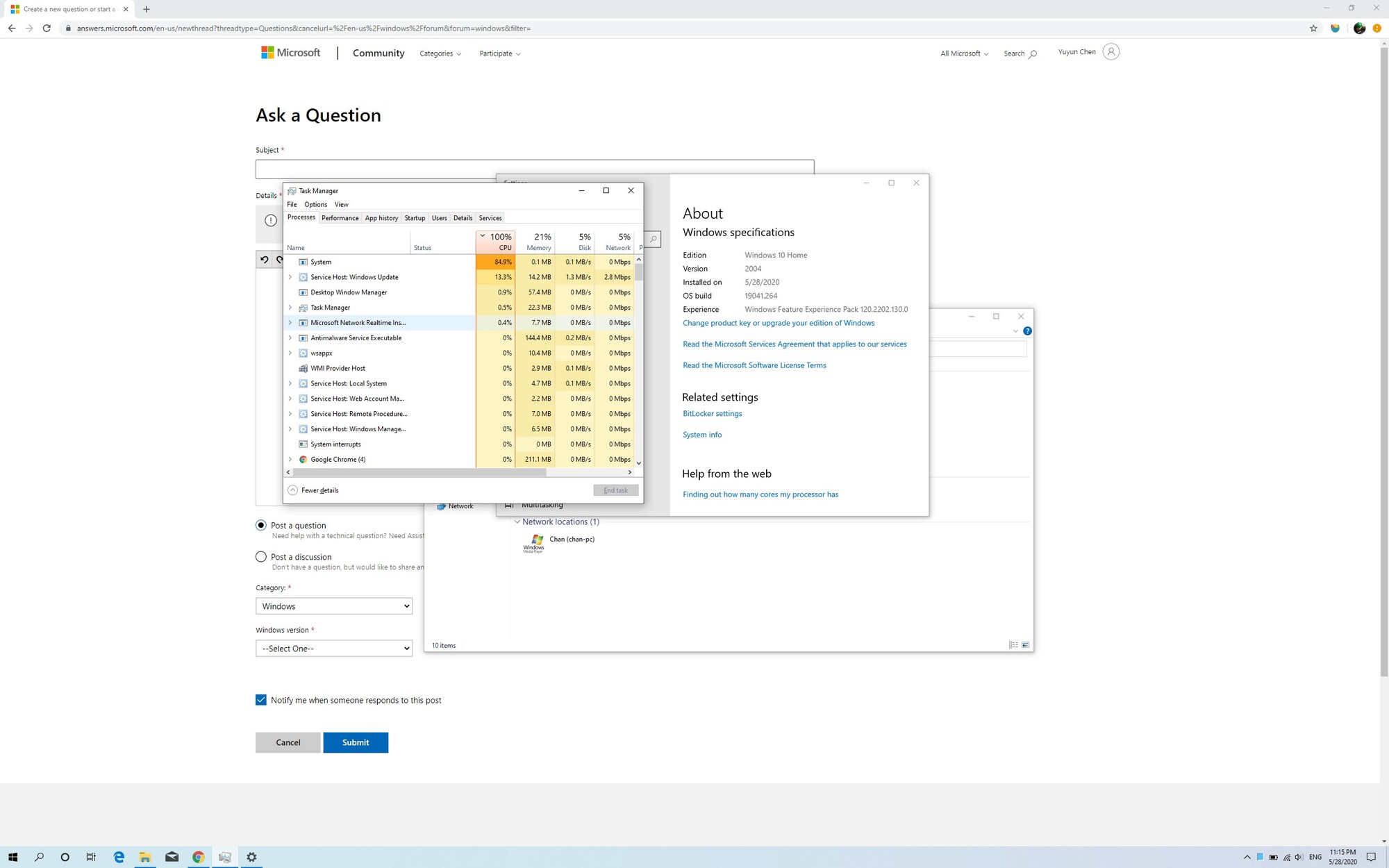Image resolution: width=1389 pixels, height=868 pixels.
Task: Uncheck Notify me when someone responds
Action: (x=261, y=700)
